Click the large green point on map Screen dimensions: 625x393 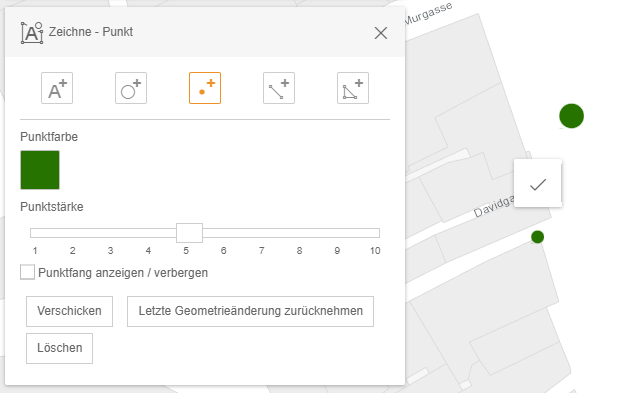point(572,116)
